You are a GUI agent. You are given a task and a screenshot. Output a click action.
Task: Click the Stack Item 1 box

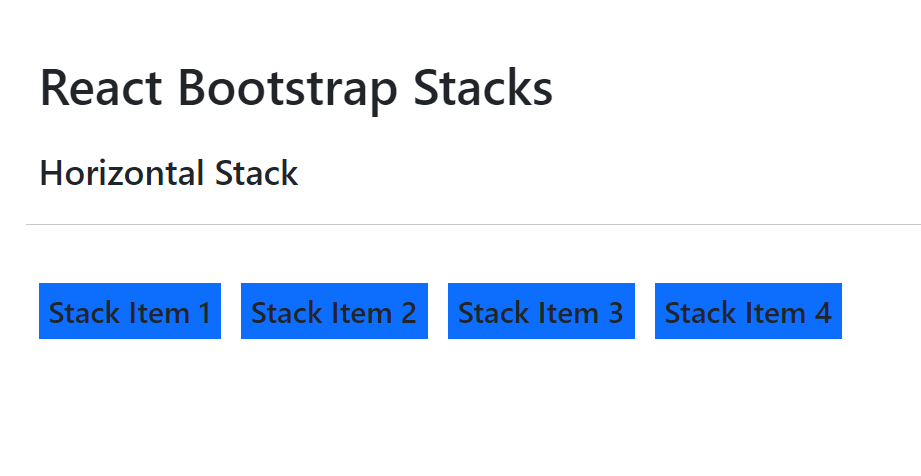point(130,311)
